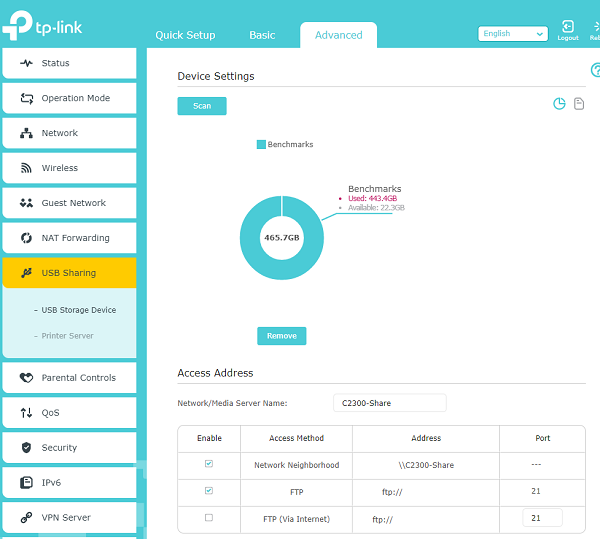Viewport: 600px width, 539px height.
Task: Click the Network/Media Server Name field
Action: pos(389,403)
